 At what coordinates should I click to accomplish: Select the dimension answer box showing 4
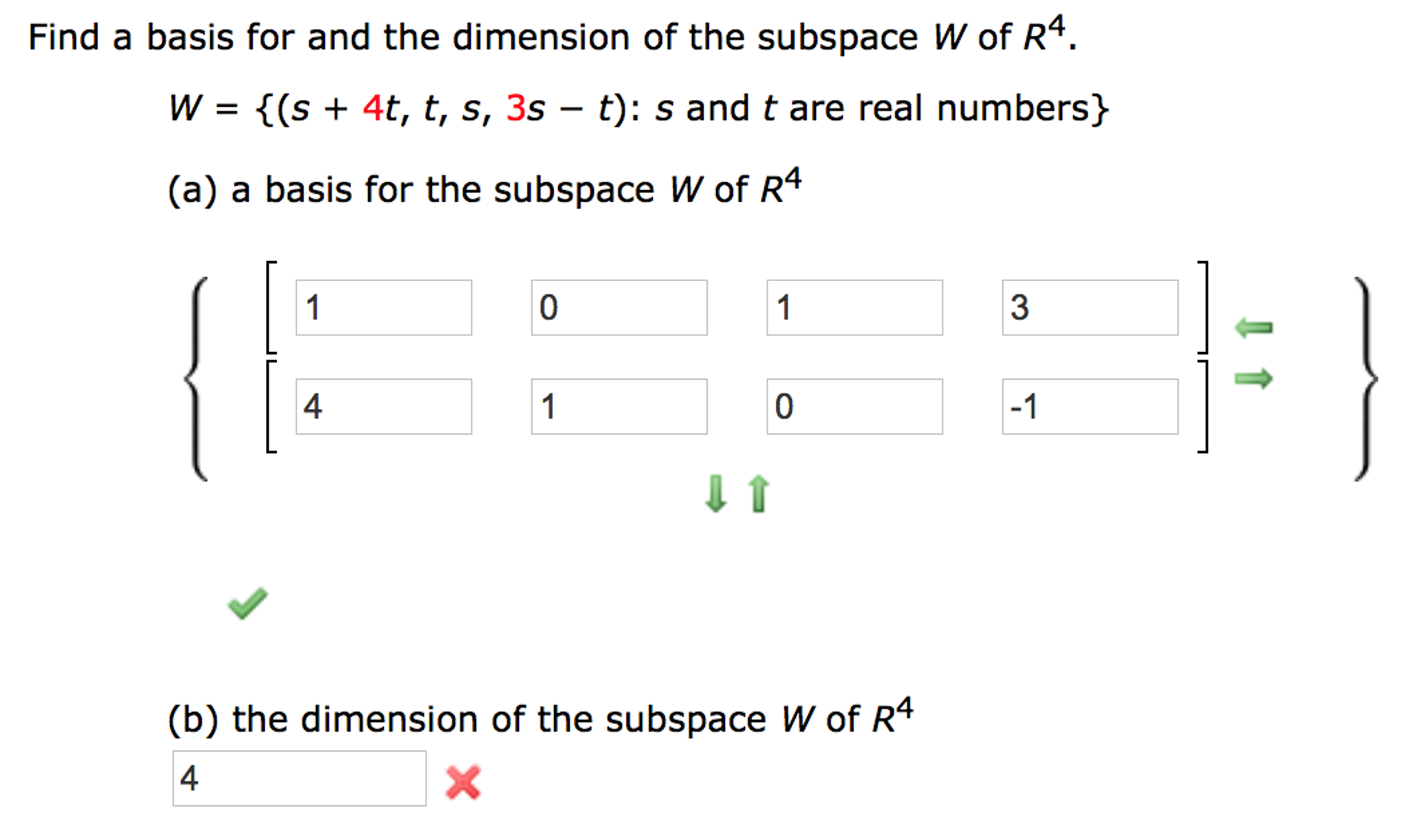(300, 779)
